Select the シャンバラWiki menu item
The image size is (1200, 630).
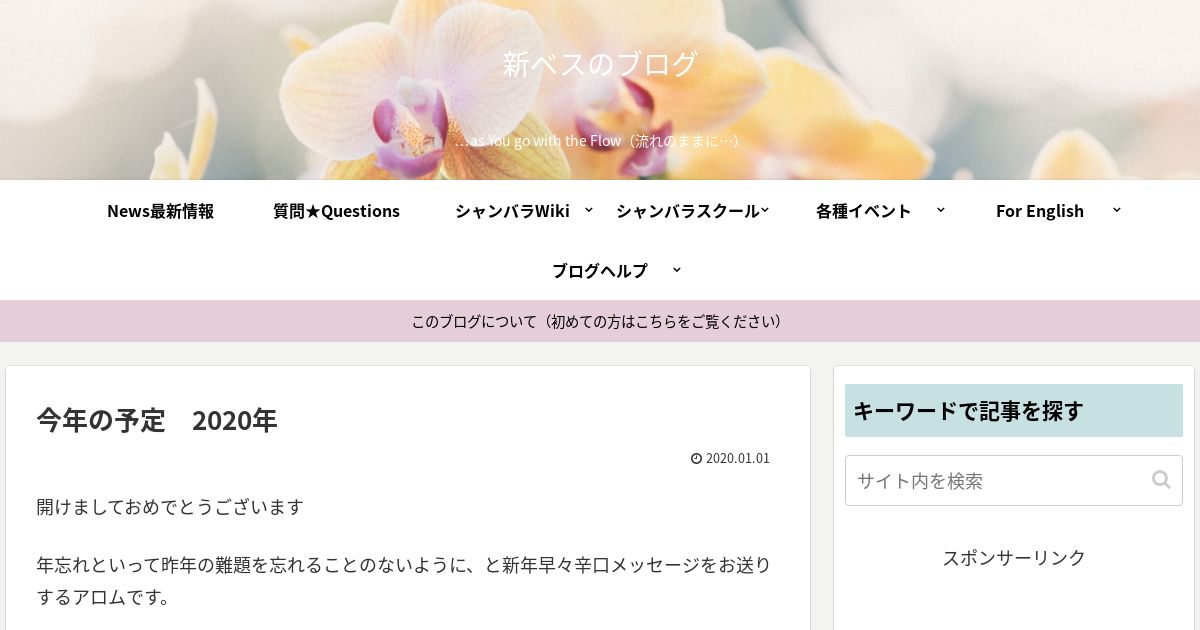click(x=512, y=210)
